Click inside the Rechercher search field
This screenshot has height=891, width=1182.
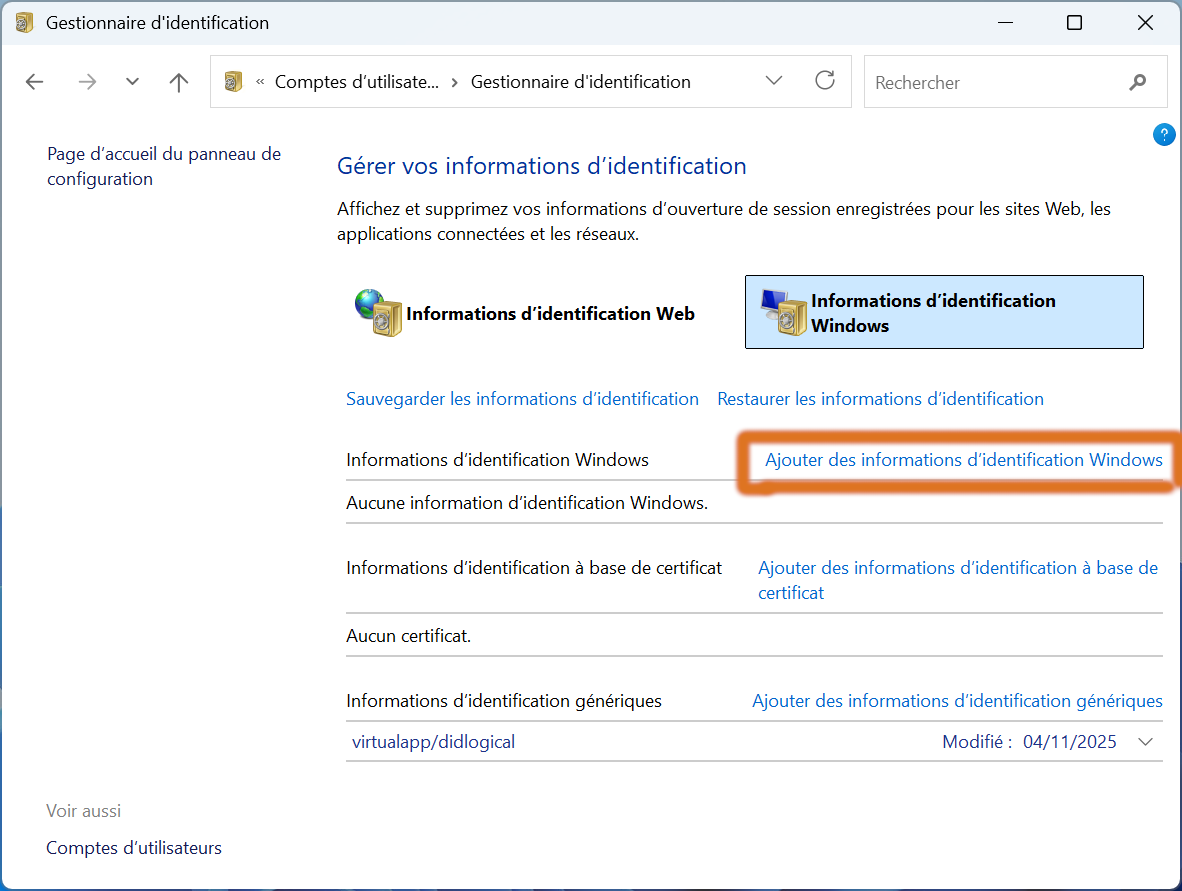click(x=990, y=82)
